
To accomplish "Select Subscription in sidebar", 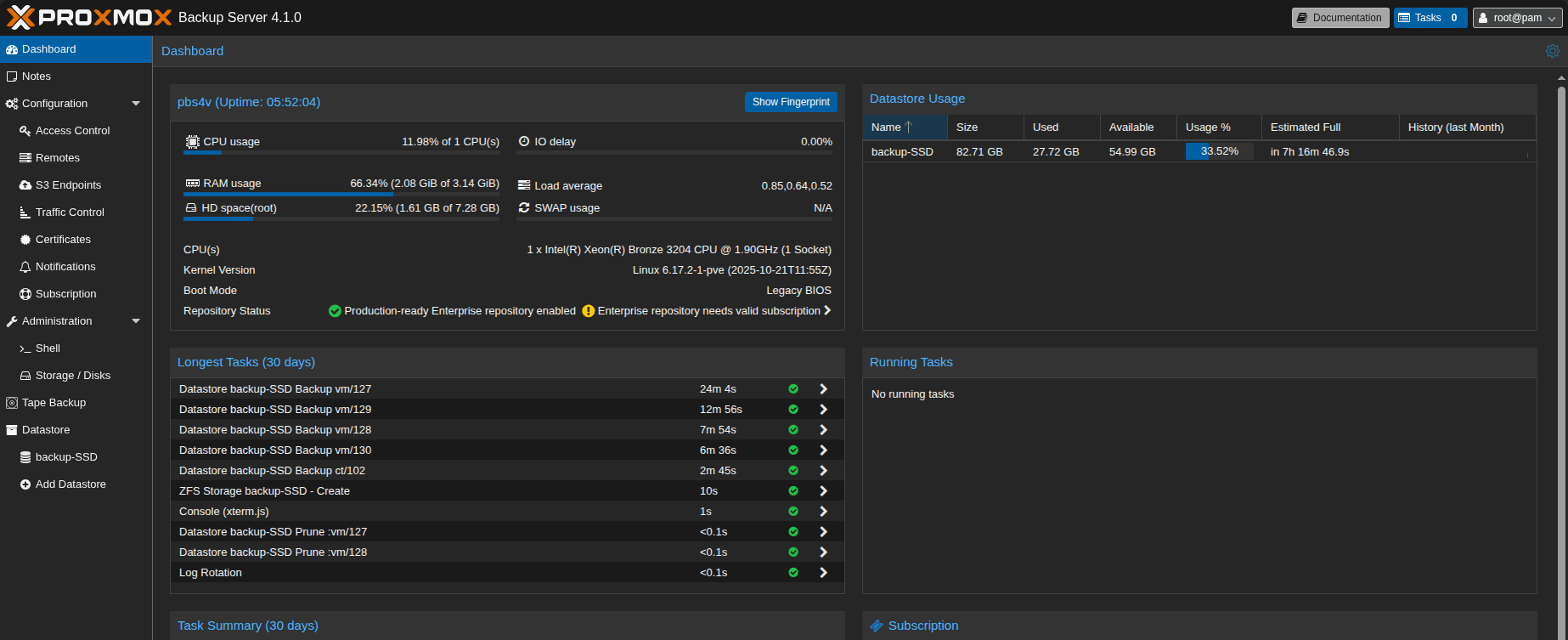I will [76, 294].
